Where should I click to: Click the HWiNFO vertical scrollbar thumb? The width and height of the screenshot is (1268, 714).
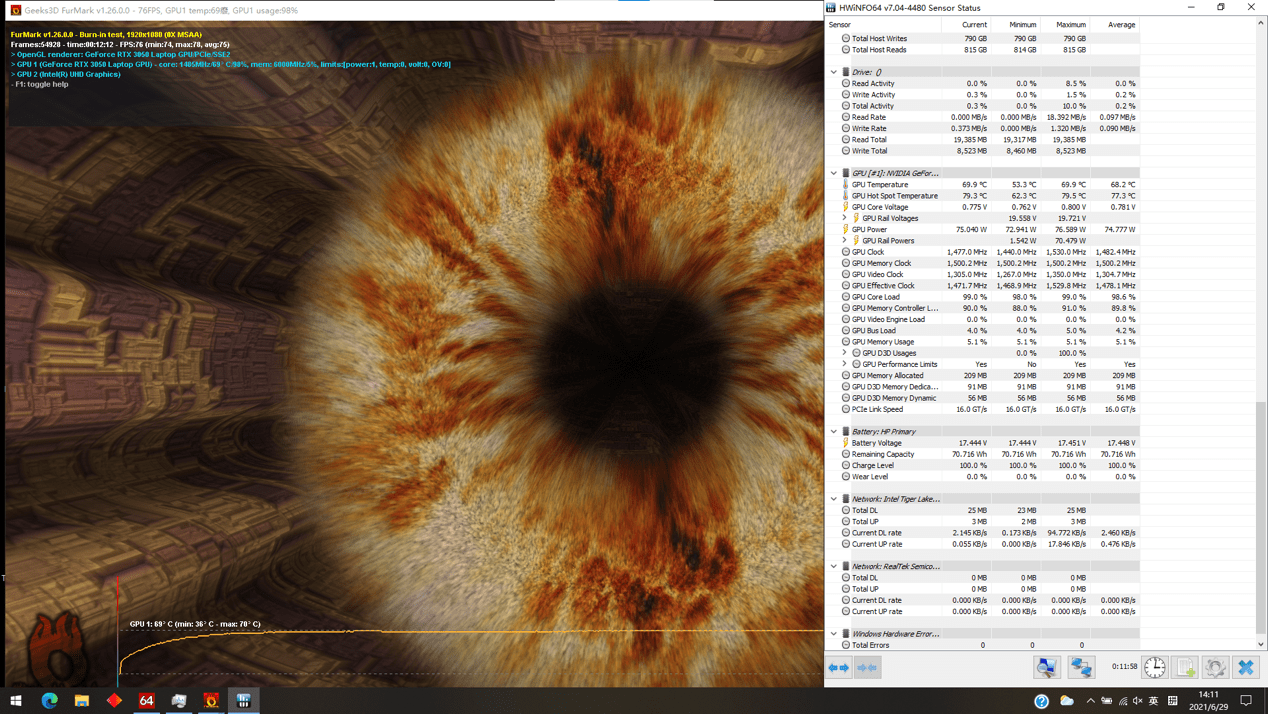click(x=1261, y=517)
